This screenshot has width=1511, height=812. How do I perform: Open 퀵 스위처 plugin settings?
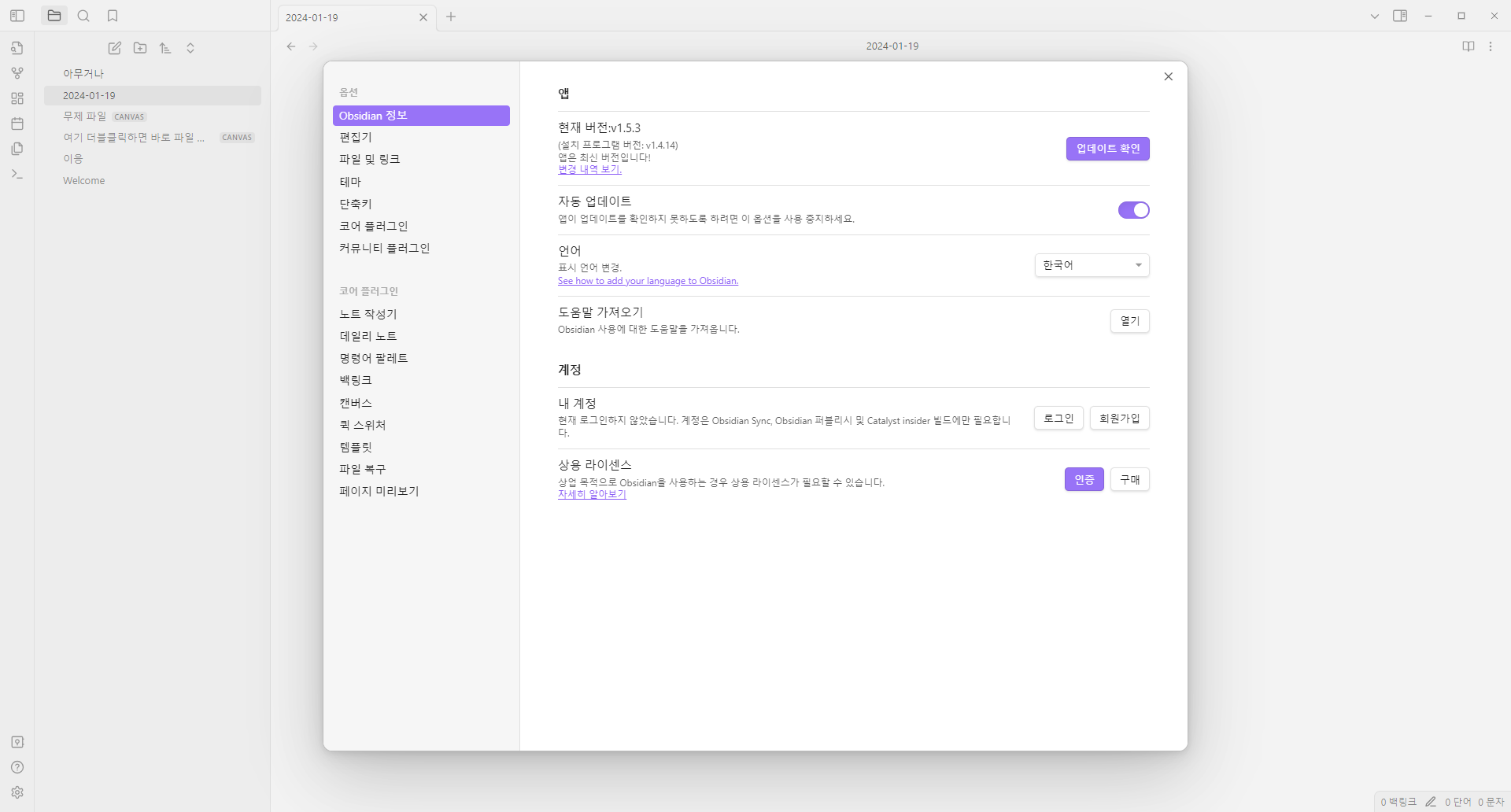421,425
